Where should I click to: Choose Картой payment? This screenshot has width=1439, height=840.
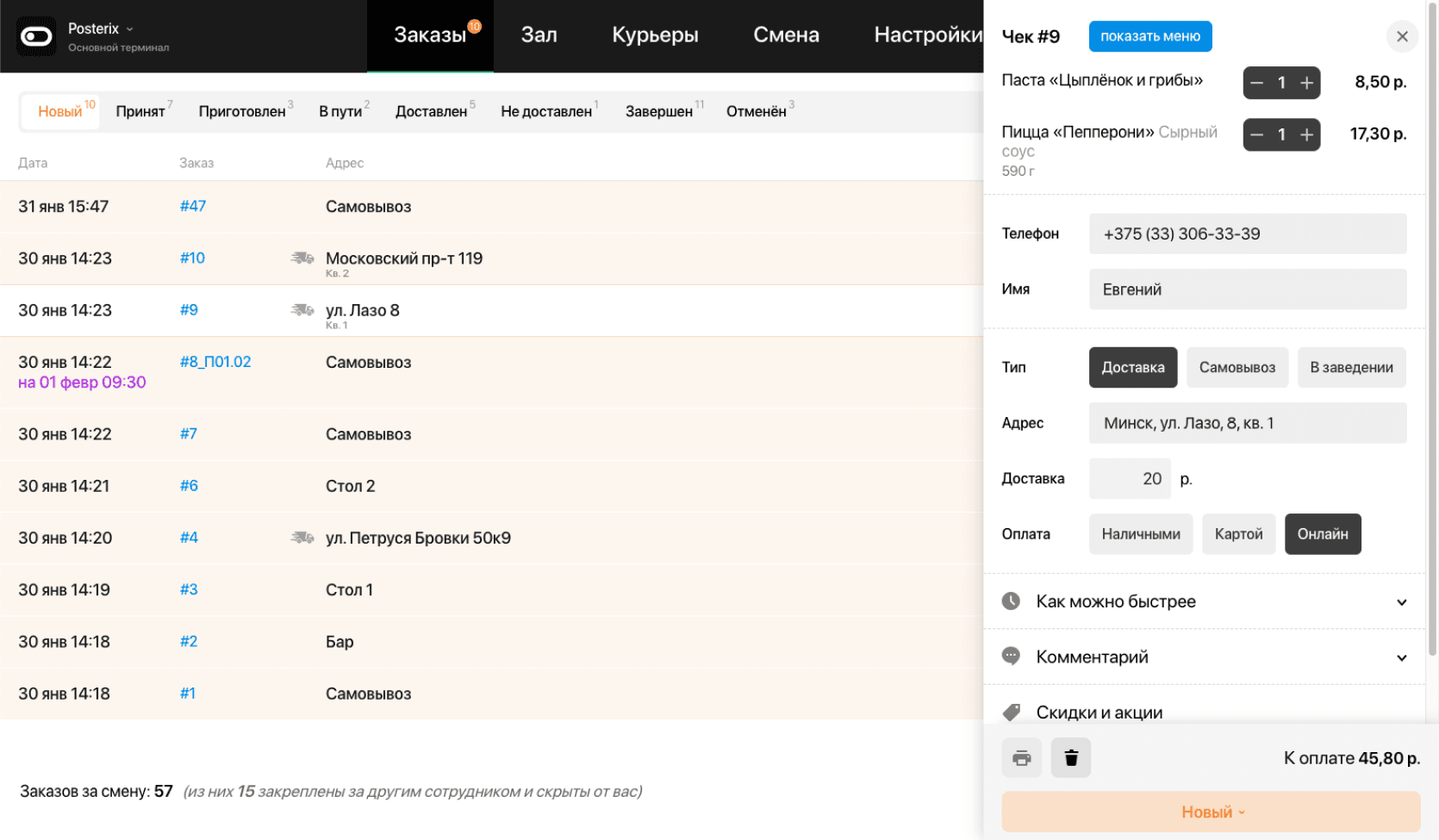tap(1239, 534)
